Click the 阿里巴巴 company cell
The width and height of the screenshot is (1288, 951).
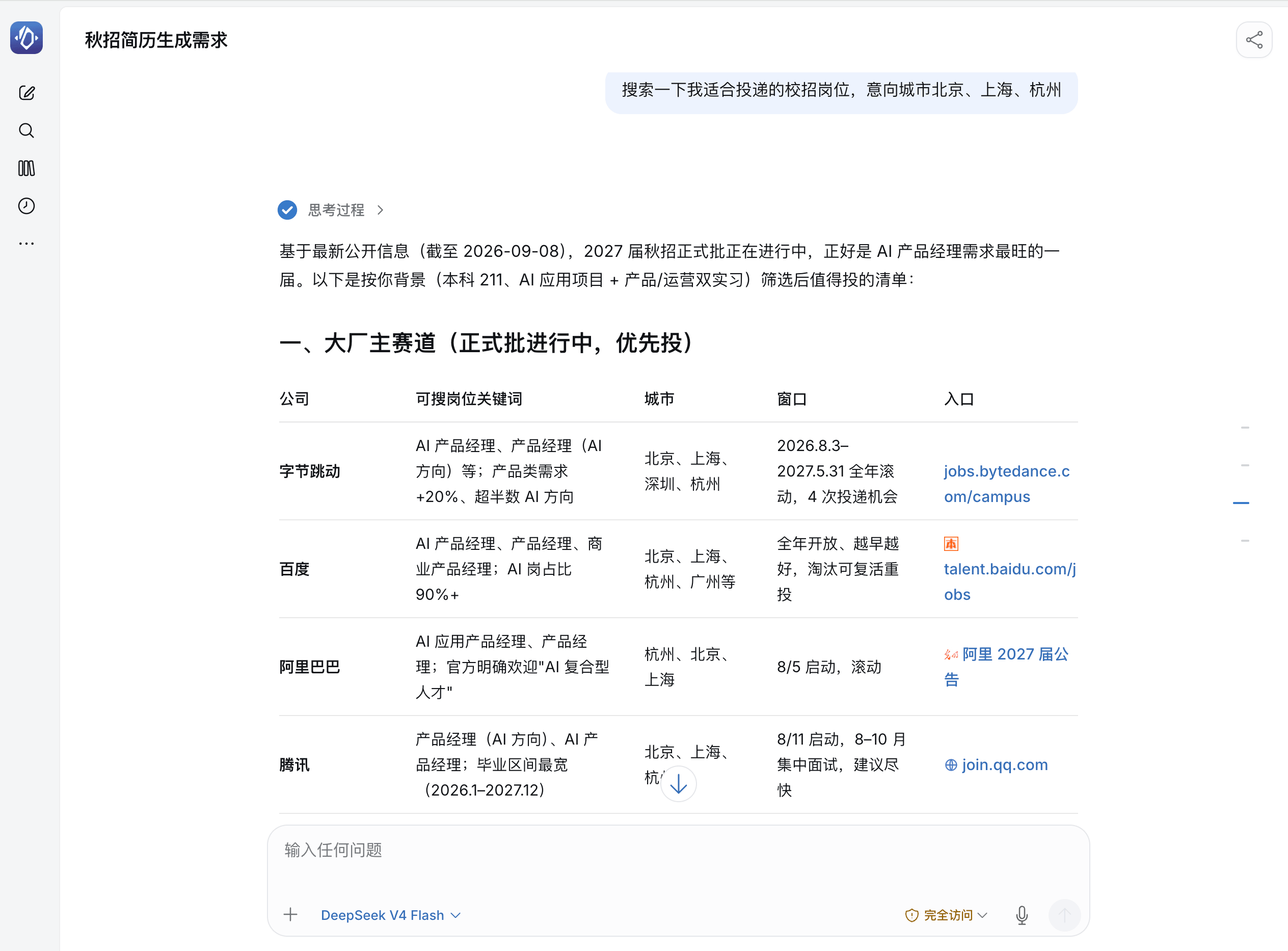(310, 667)
